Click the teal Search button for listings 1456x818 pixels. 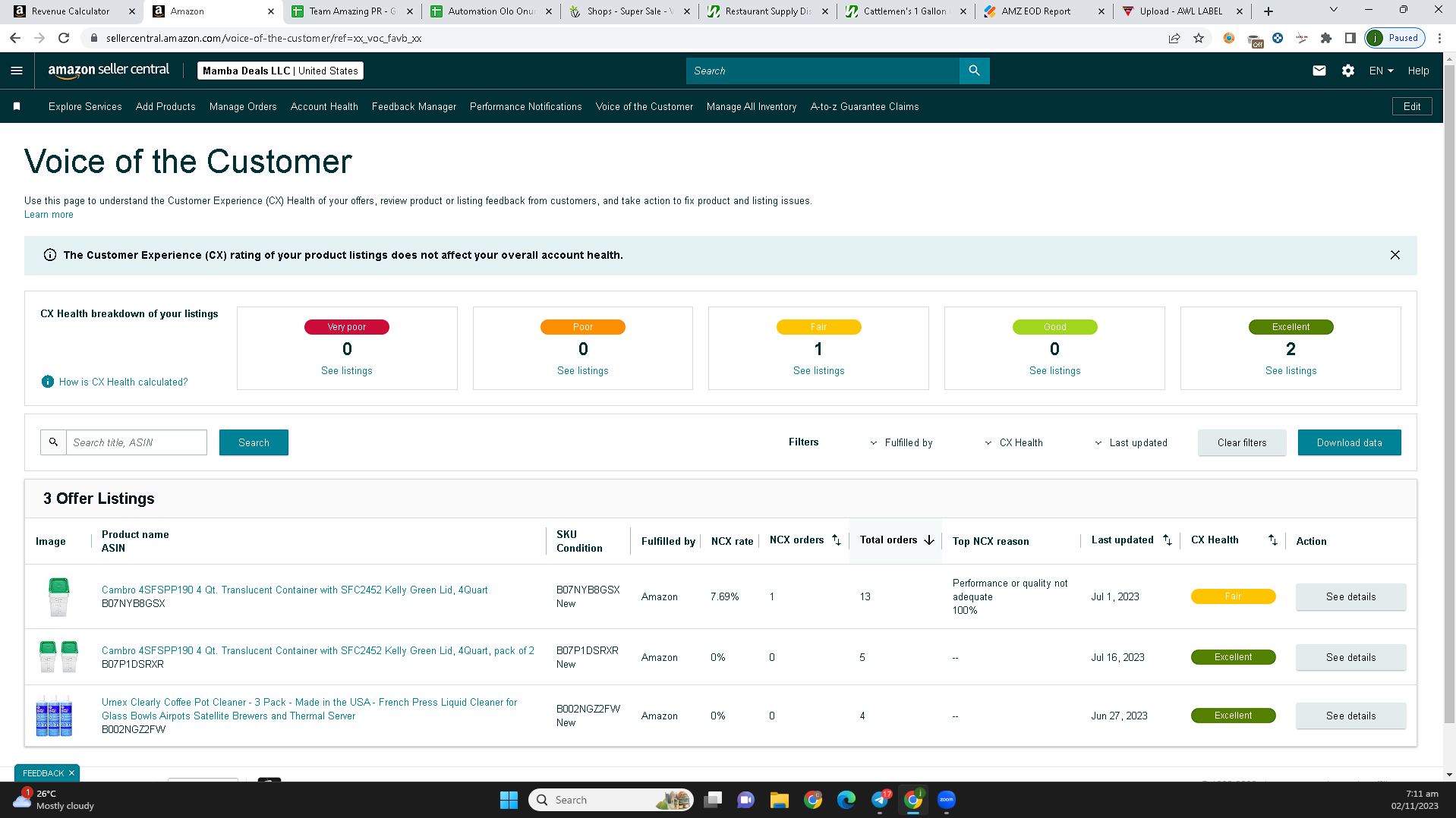[x=254, y=442]
